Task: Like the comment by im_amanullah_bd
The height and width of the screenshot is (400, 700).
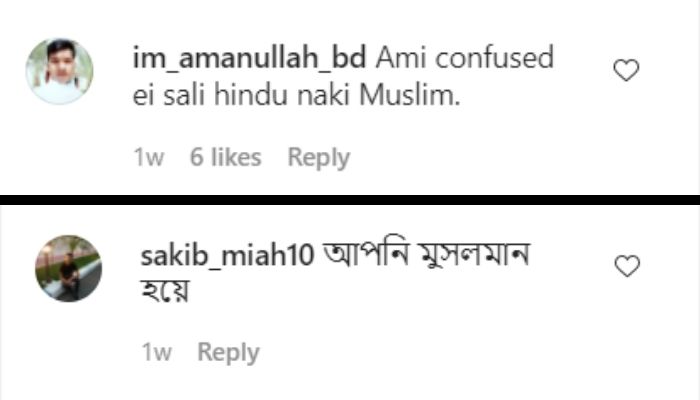Action: pos(626,71)
